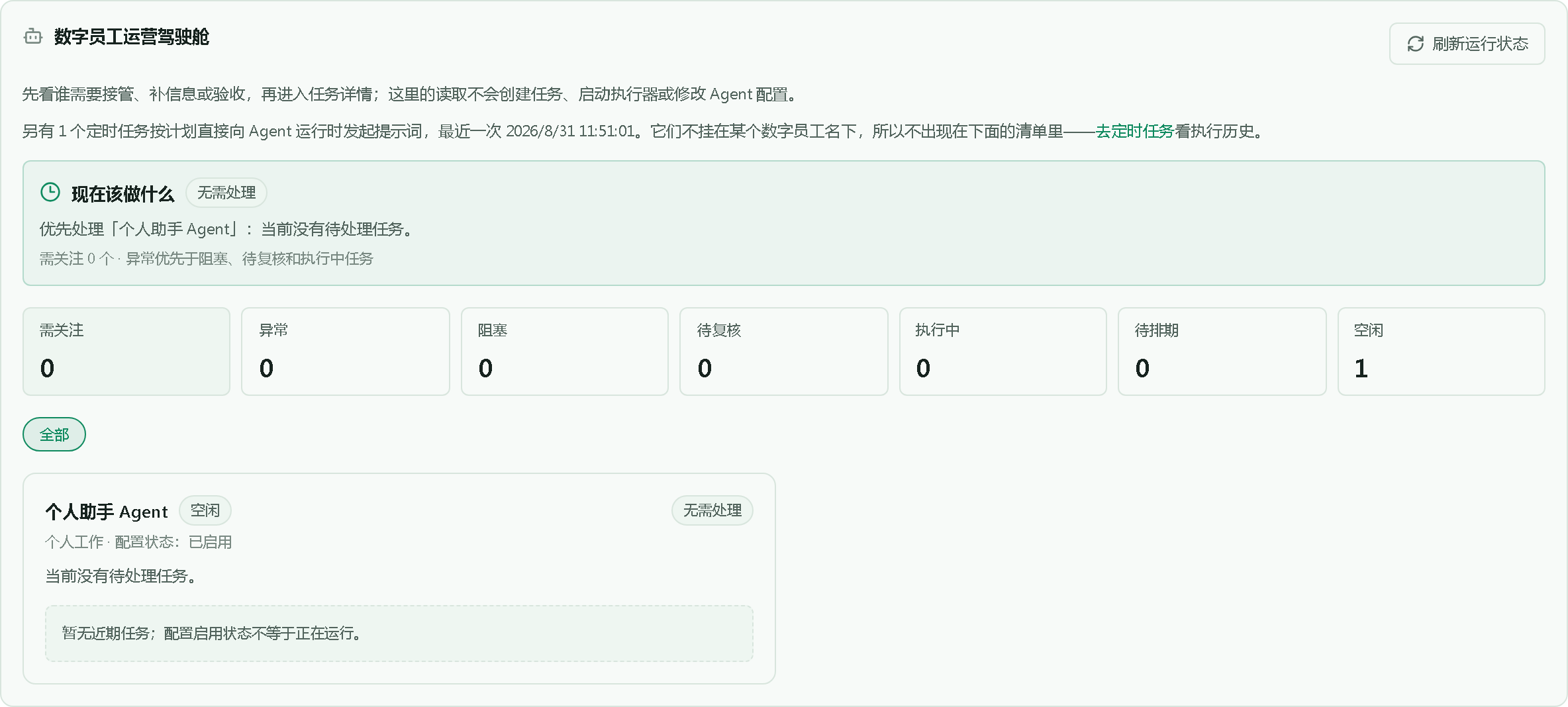Click the 无需处理 badge on 个人助手 Agent card
The image size is (1568, 707).
(x=712, y=510)
